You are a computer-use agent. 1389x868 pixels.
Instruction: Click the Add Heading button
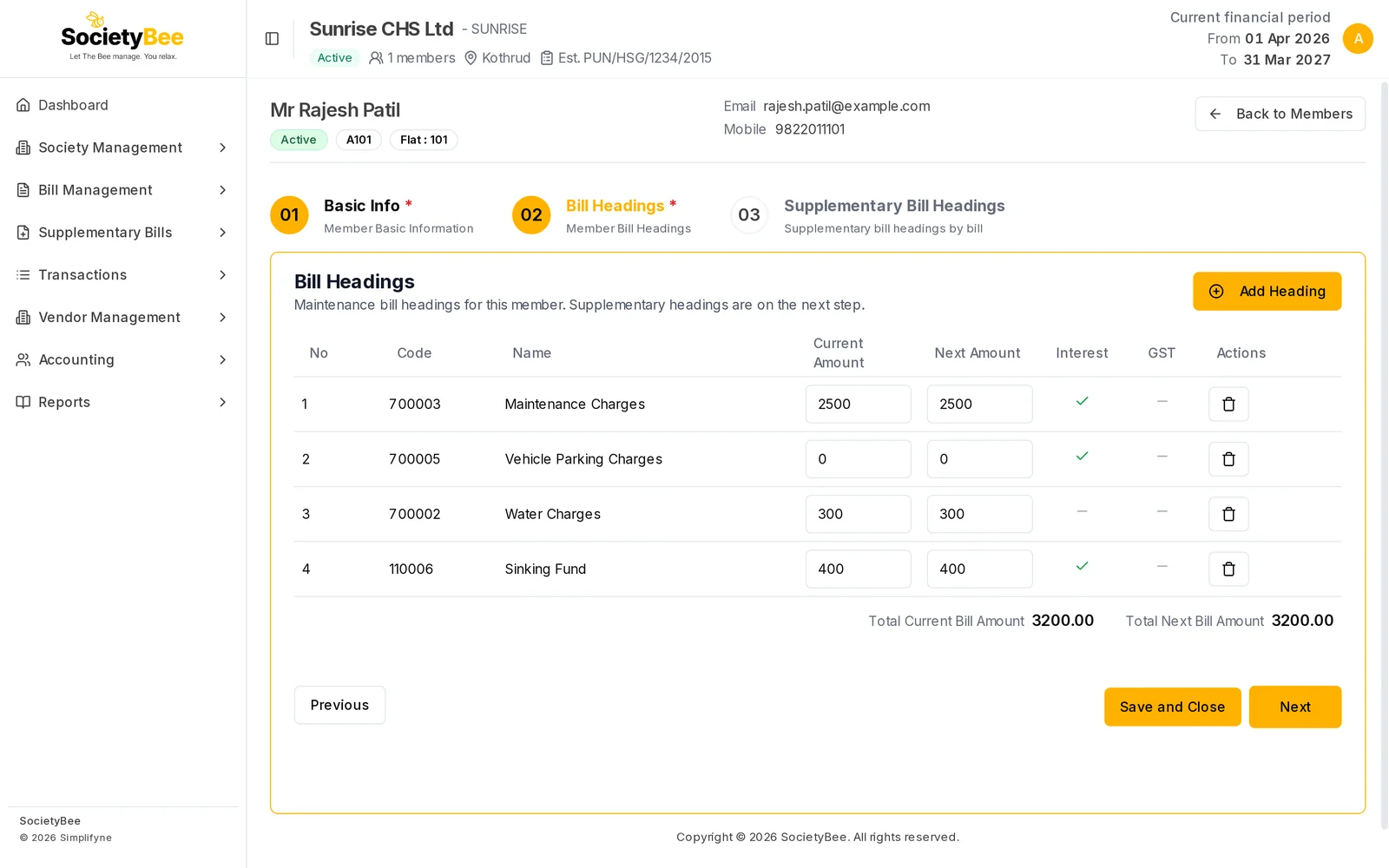pos(1267,292)
